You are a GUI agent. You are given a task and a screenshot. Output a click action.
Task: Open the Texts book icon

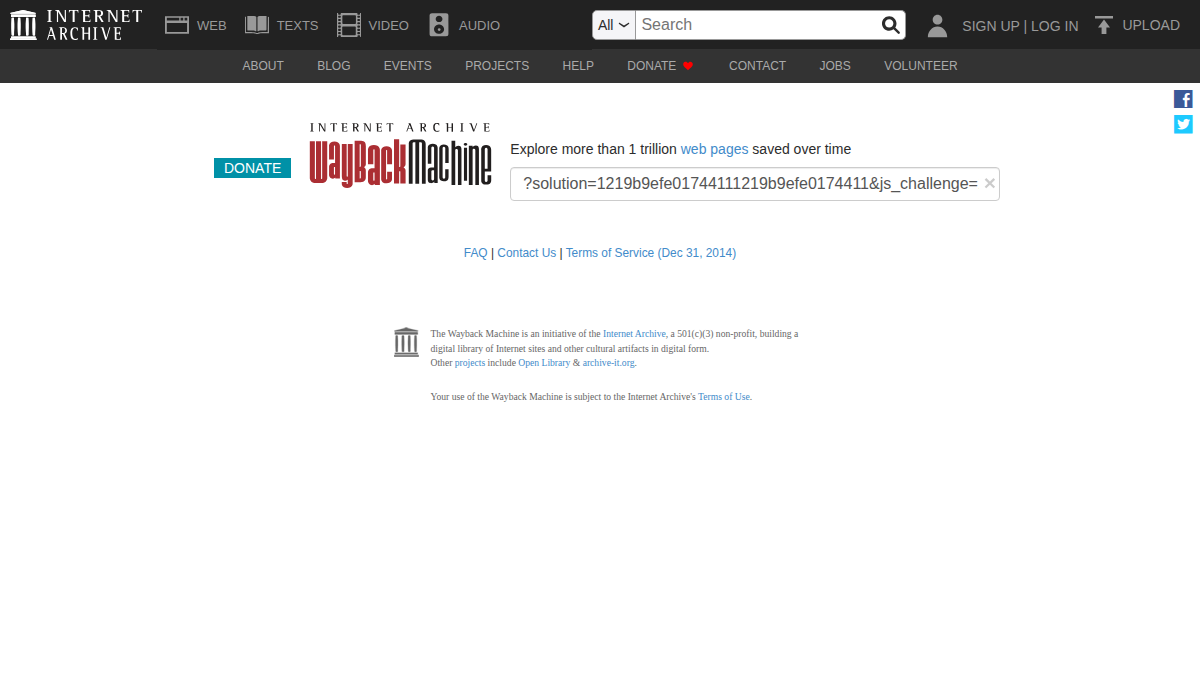click(257, 25)
